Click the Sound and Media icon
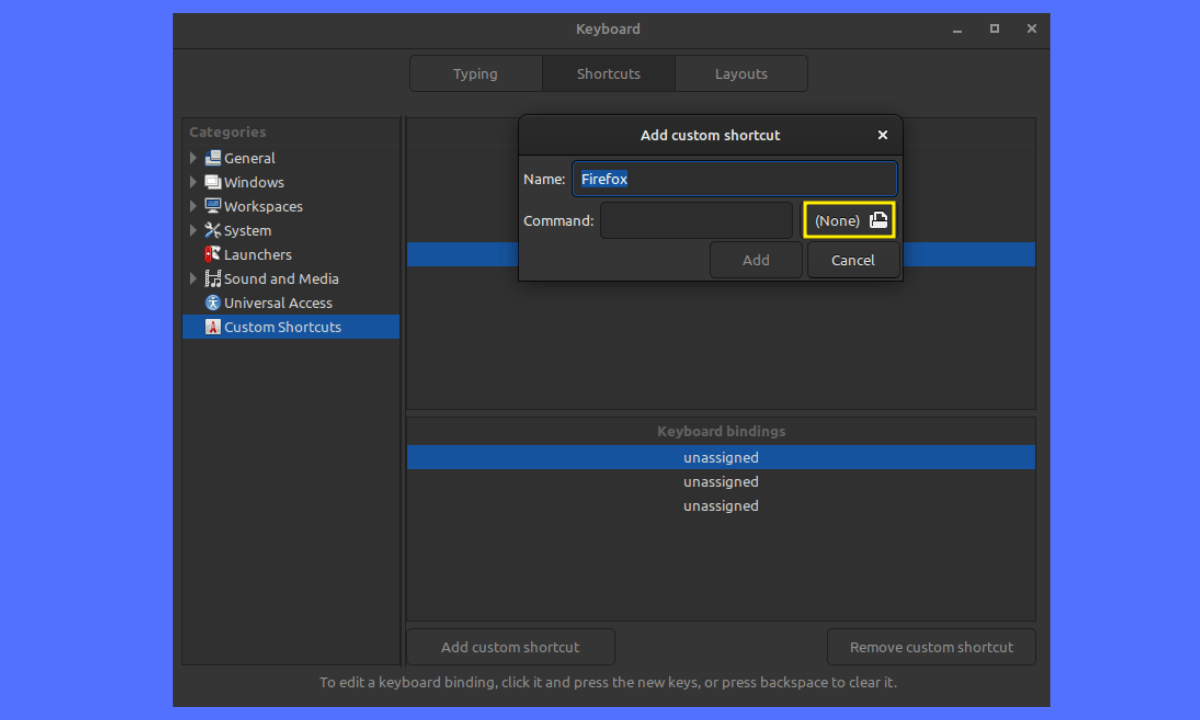 (212, 279)
